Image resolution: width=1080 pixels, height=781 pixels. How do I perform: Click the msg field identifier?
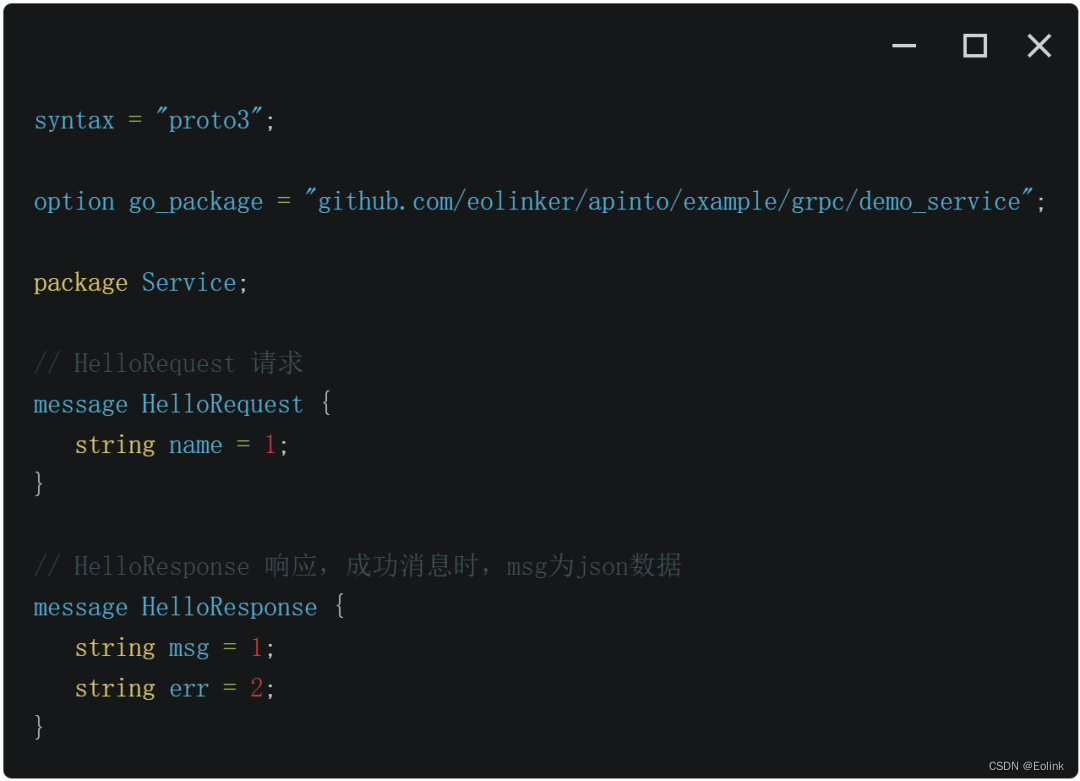pos(189,648)
